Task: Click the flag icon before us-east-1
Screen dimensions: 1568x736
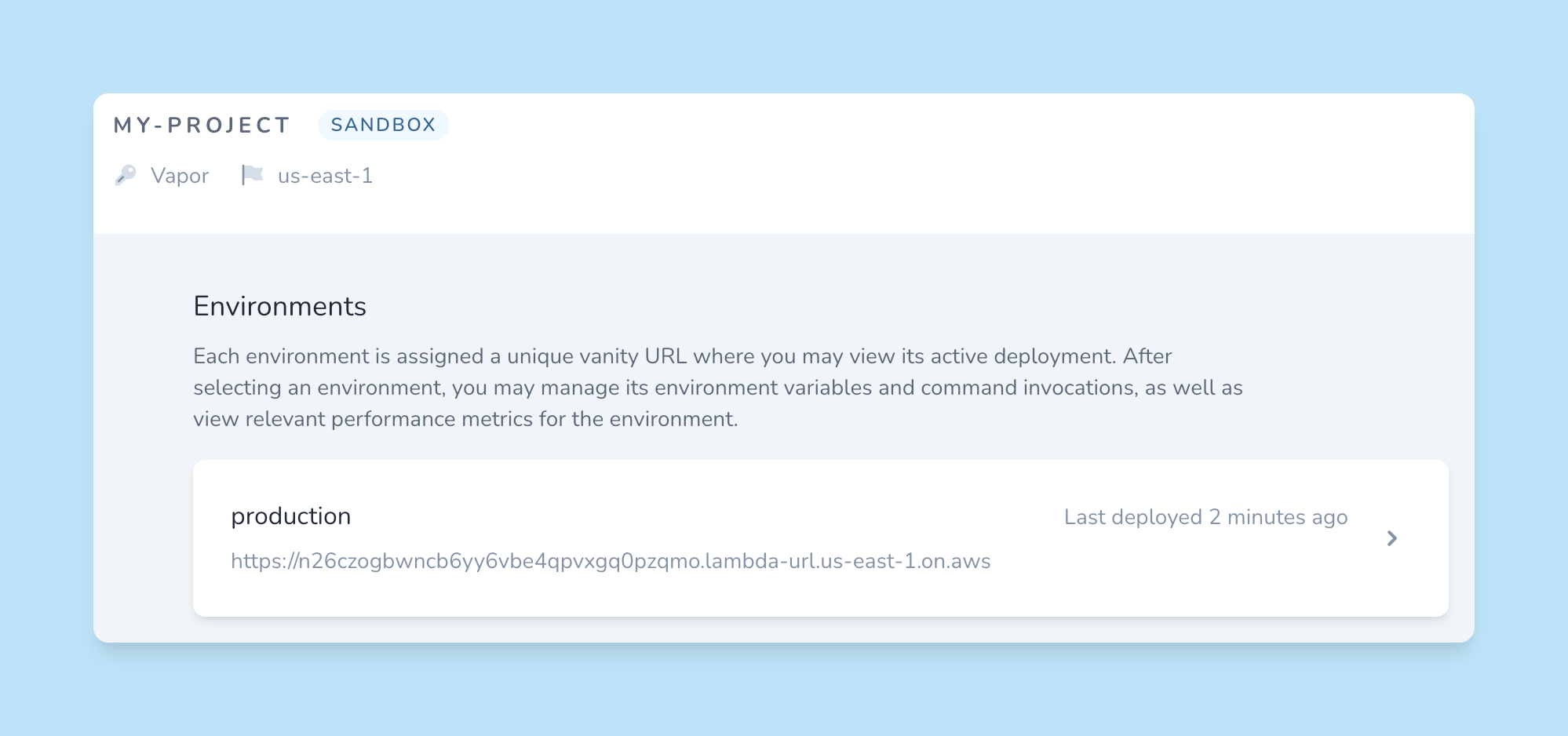Action: coord(253,173)
